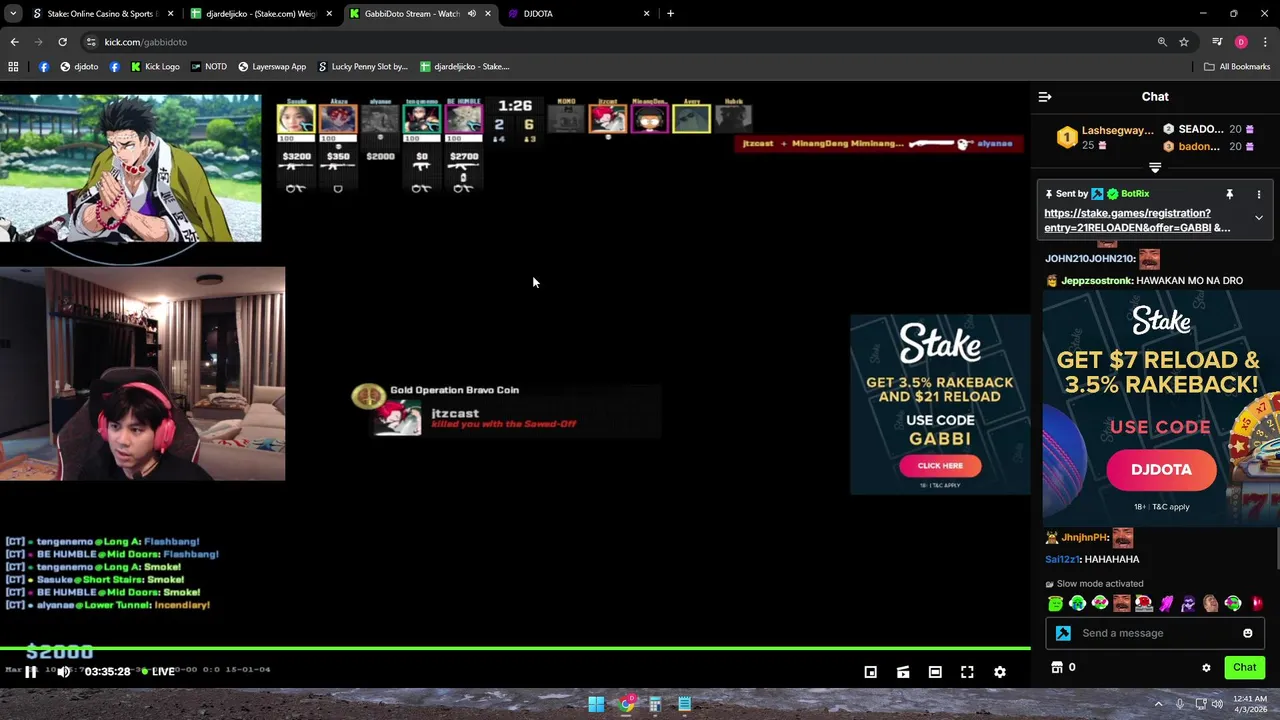Open a new browser tab
This screenshot has width=1280, height=720.
pos(670,14)
